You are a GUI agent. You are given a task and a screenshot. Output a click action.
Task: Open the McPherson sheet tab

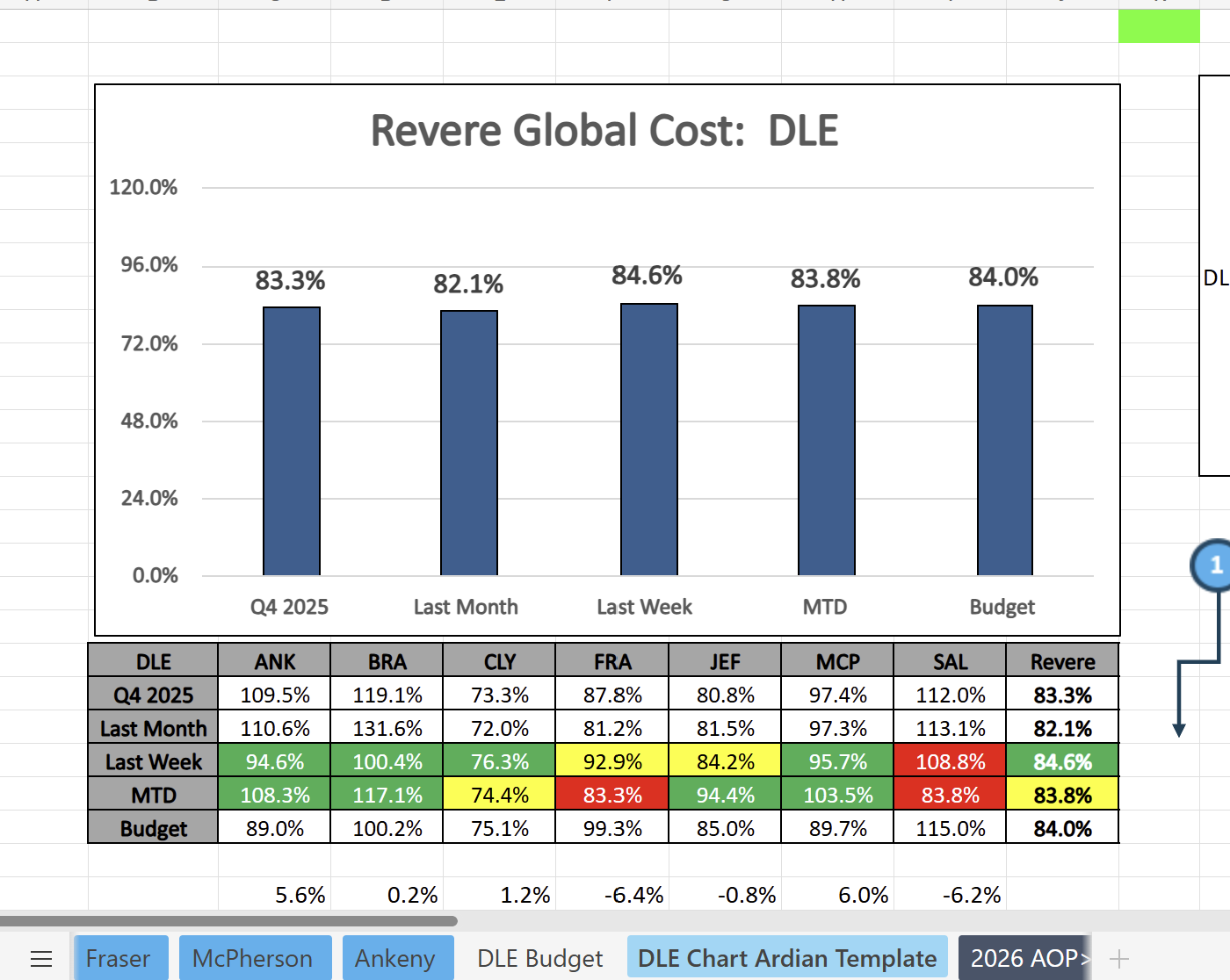tap(253, 959)
